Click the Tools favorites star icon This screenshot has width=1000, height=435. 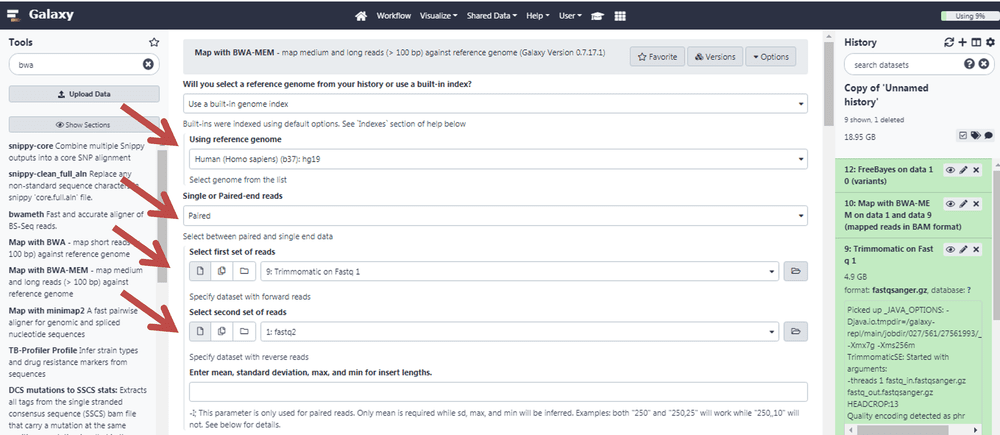tap(154, 42)
